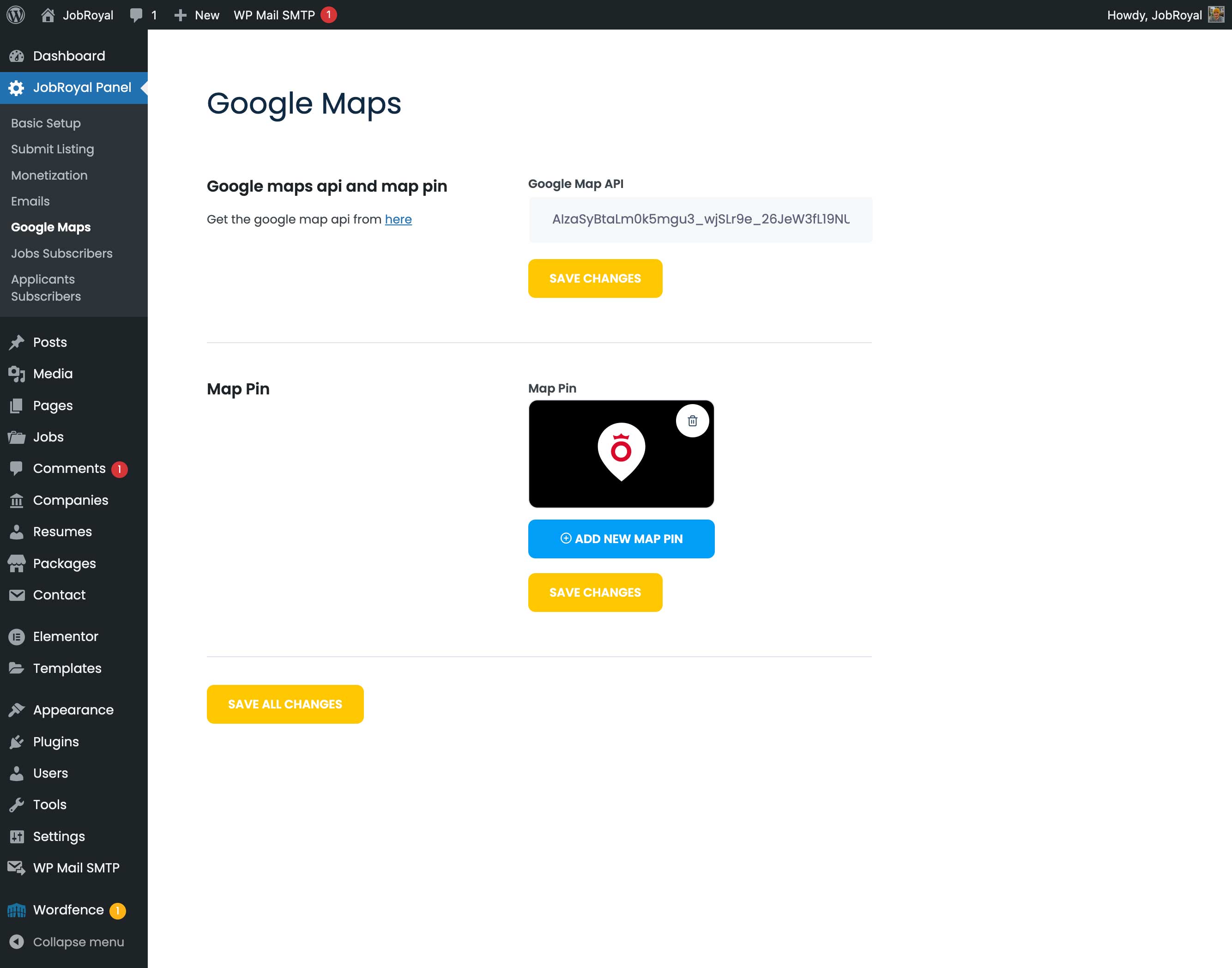Click the WordPress logo icon
This screenshot has height=968, width=1232.
point(16,15)
